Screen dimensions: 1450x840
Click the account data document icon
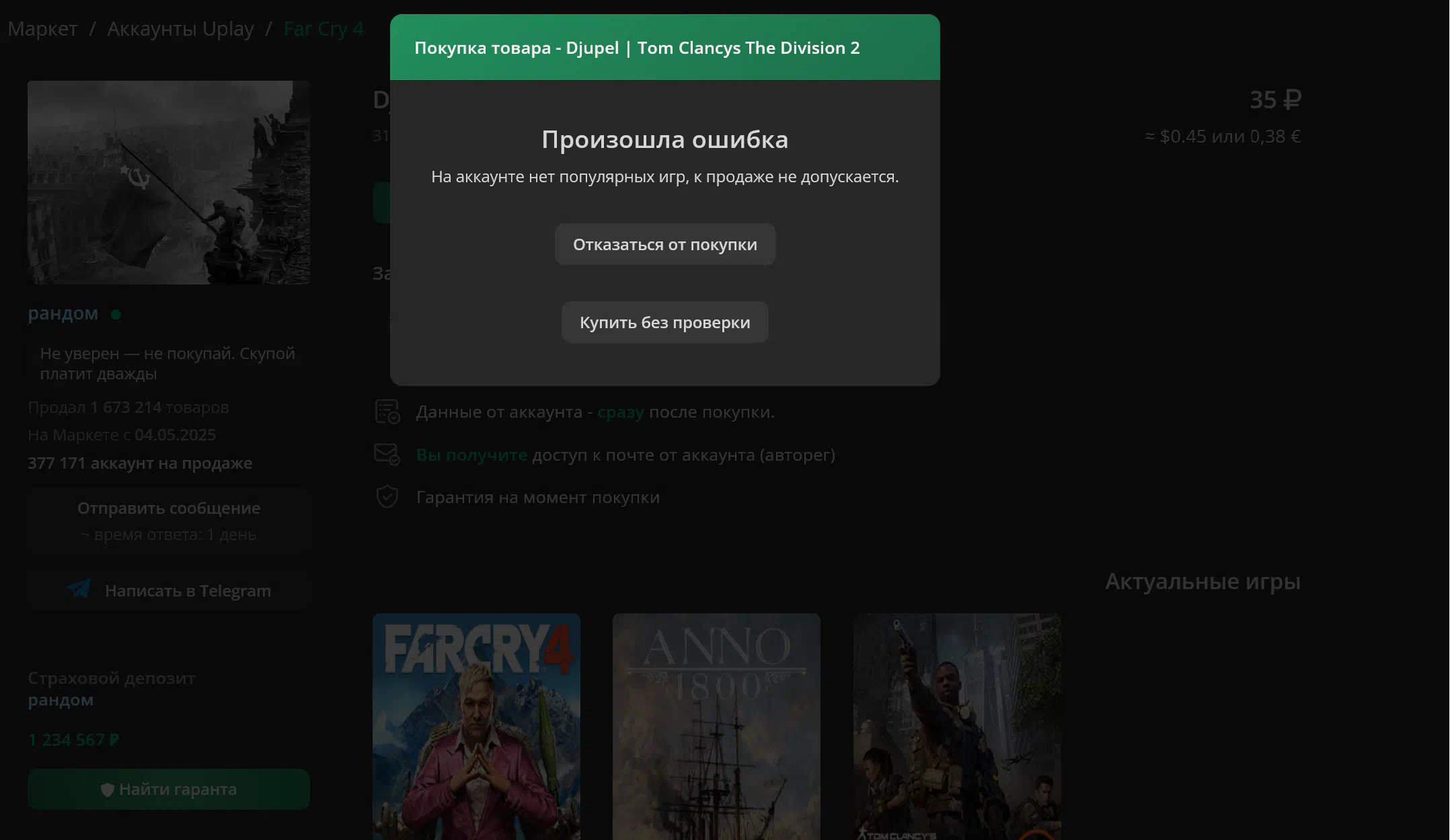[387, 412]
